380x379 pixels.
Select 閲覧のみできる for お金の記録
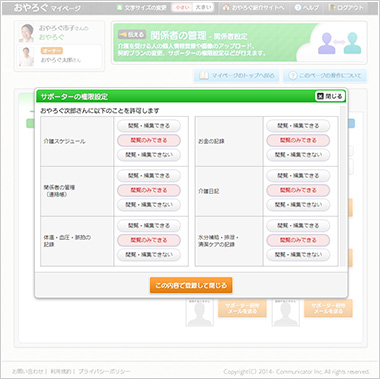point(298,140)
